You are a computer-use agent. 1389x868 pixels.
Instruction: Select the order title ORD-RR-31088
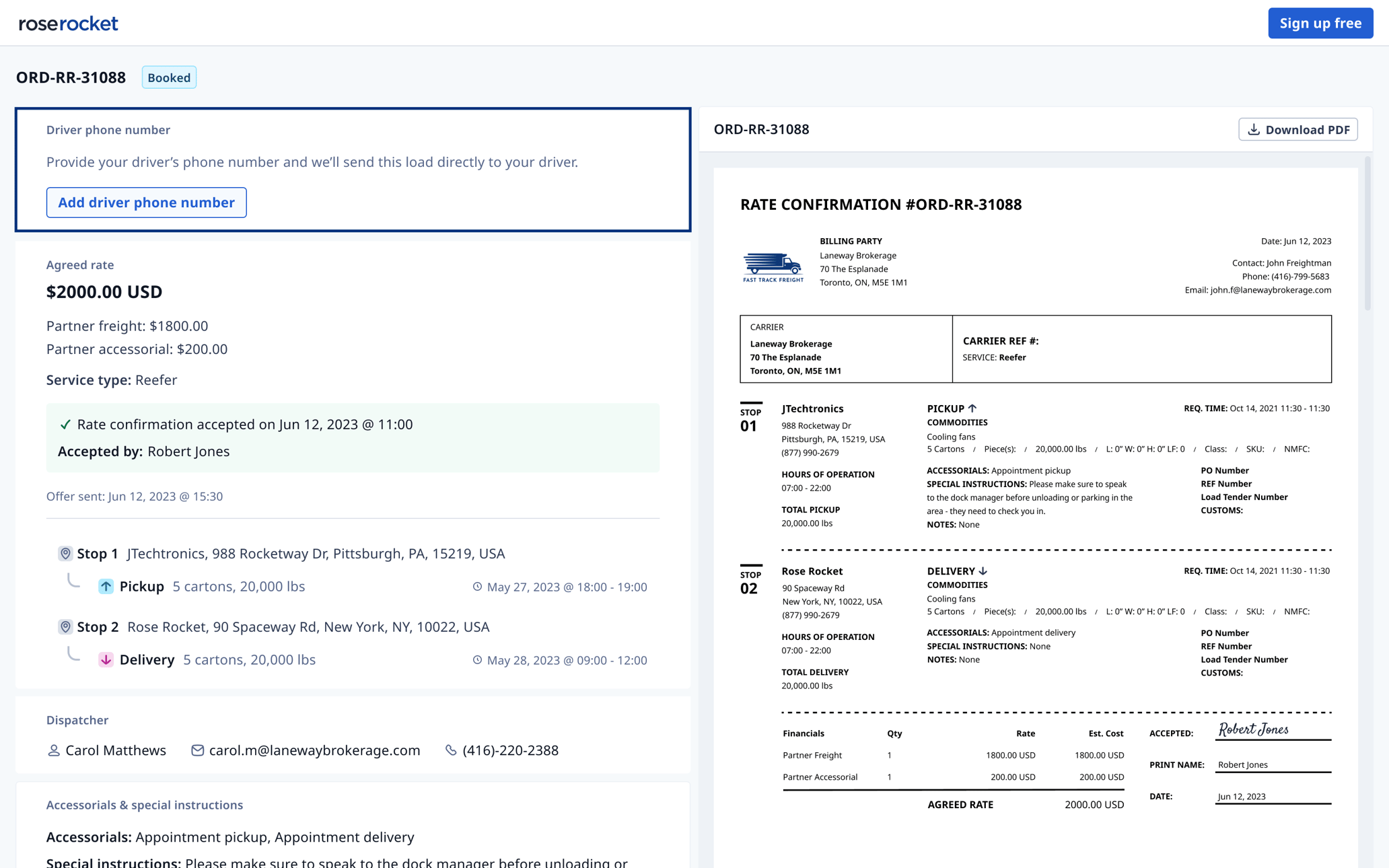click(x=71, y=77)
